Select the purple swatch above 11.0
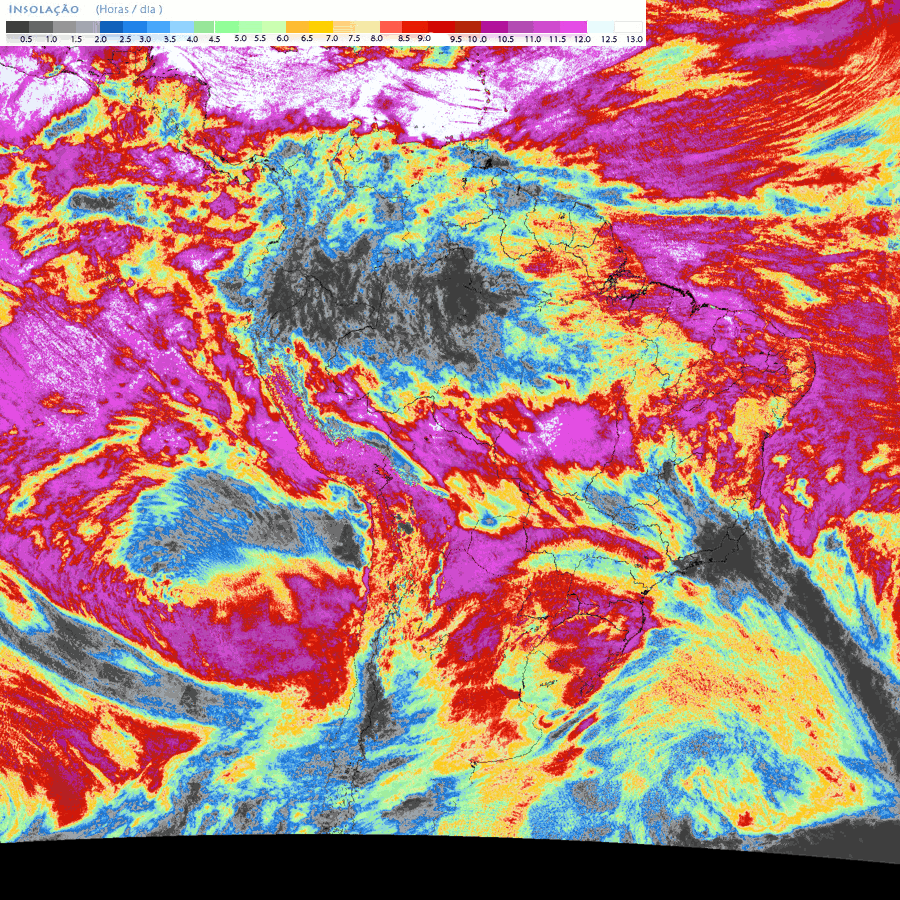 [521, 27]
